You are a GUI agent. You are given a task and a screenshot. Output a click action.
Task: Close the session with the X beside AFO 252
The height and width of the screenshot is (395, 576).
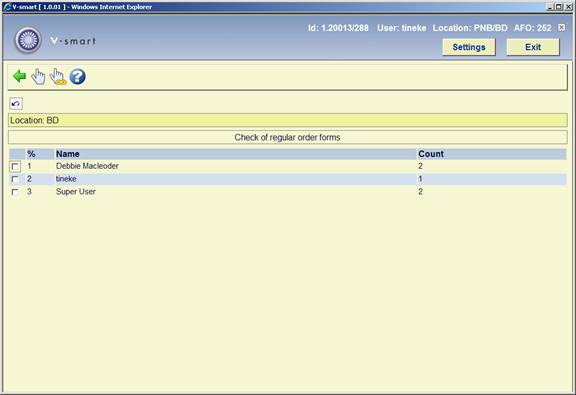(x=562, y=28)
